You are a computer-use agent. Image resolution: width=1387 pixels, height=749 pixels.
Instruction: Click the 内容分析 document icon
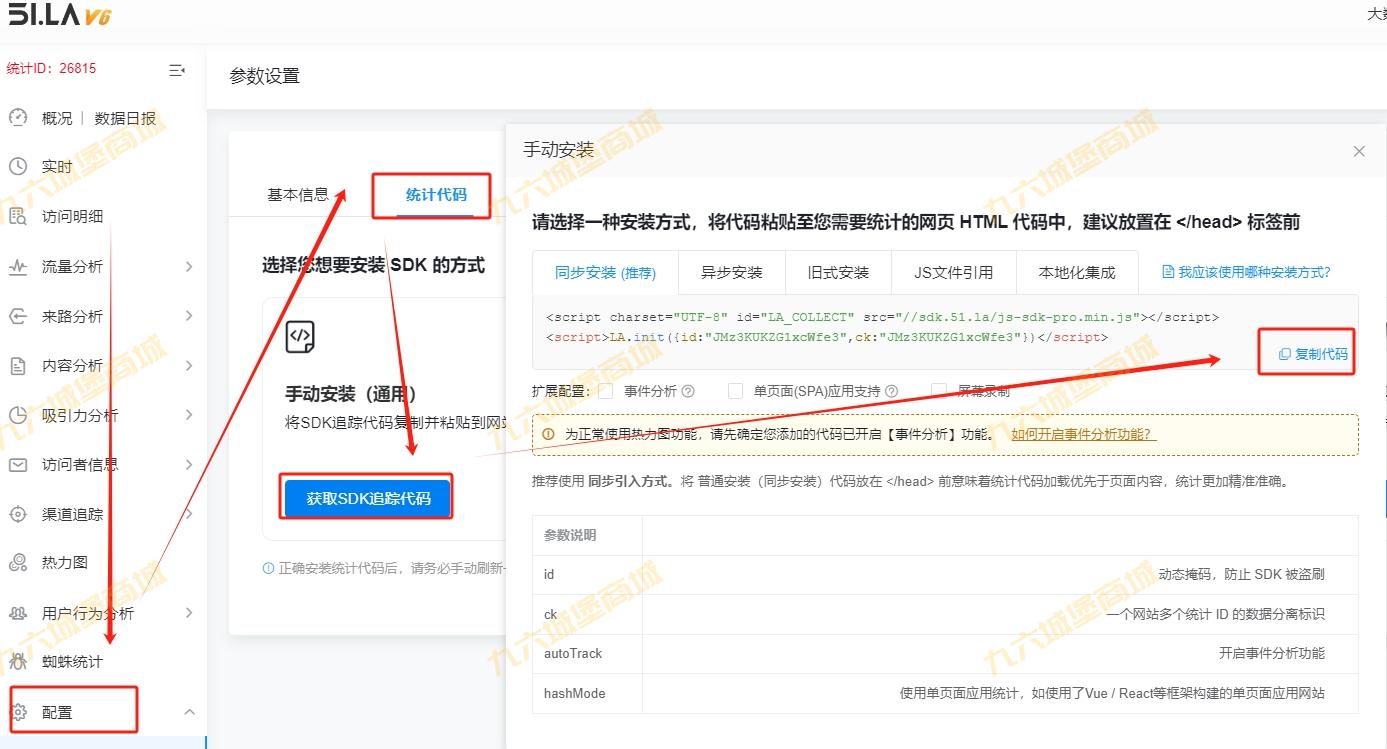[17, 366]
